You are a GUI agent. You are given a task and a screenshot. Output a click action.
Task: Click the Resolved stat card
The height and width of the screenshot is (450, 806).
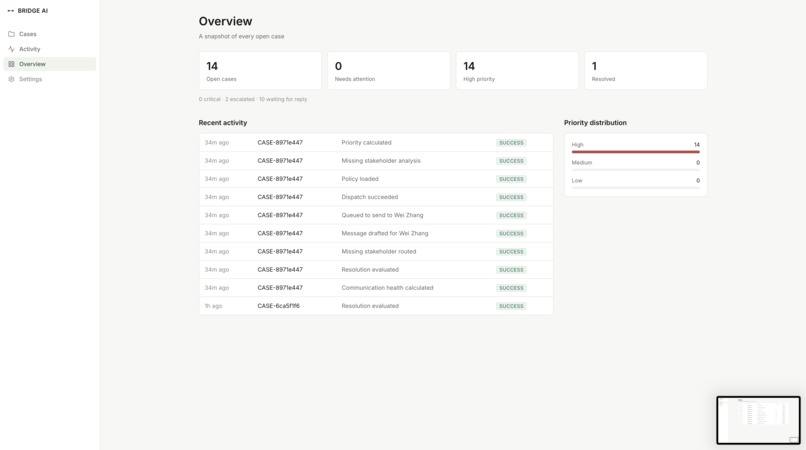[x=646, y=70]
